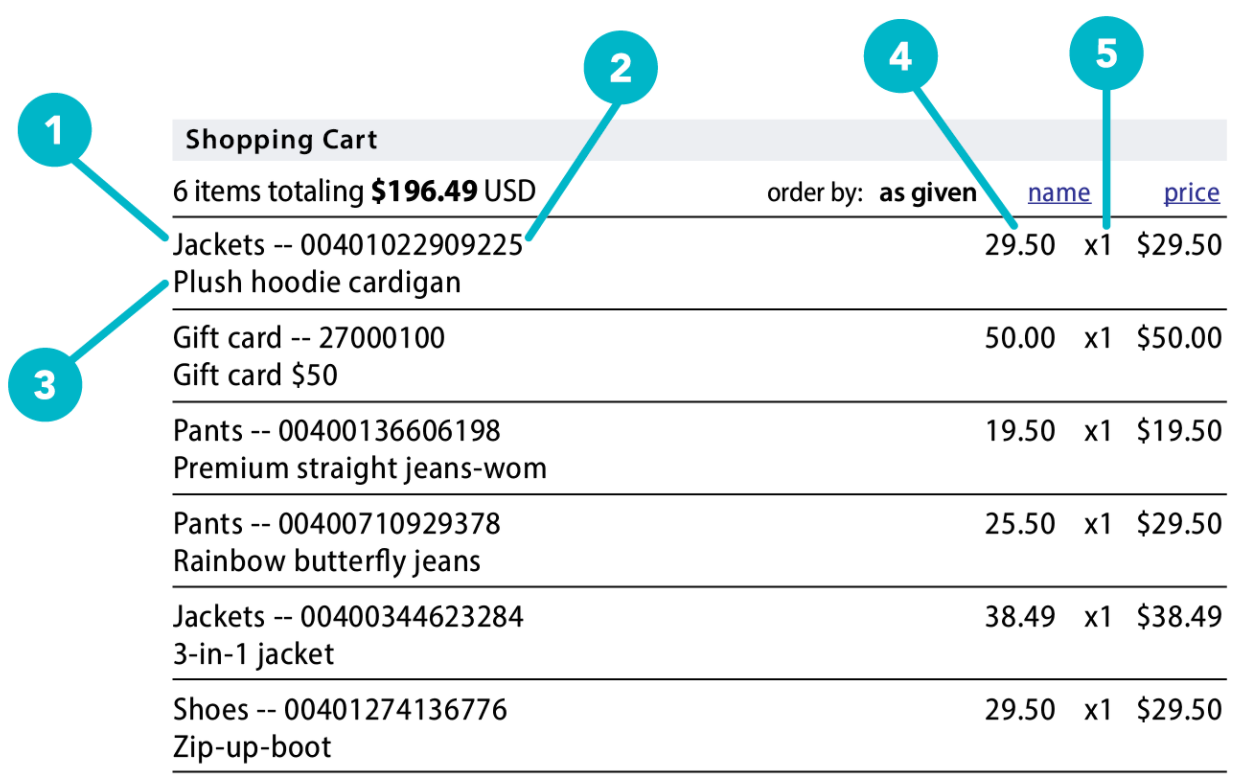Click the Shopping Cart header bar
The height and width of the screenshot is (780, 1238).
point(698,140)
